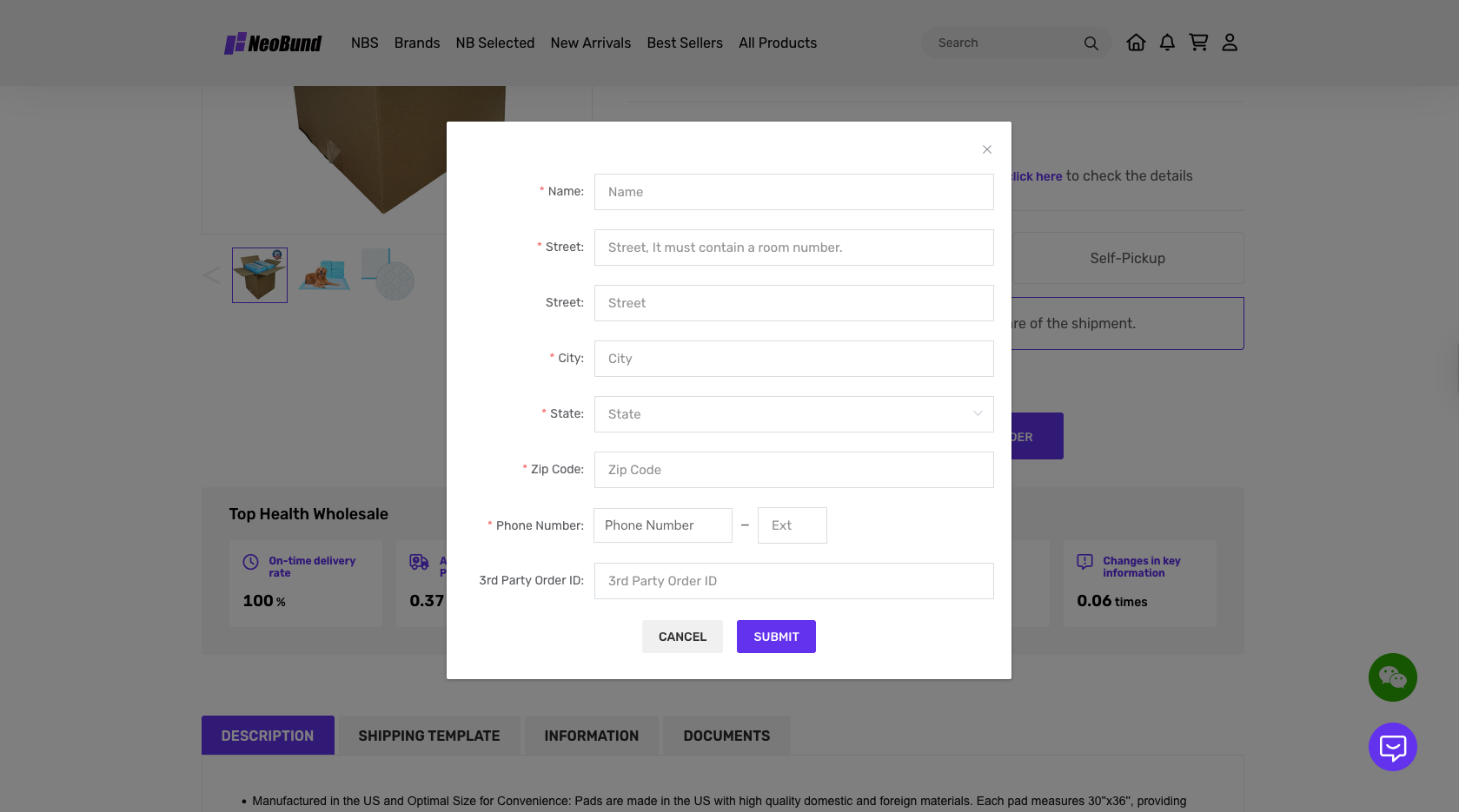1459x812 pixels.
Task: Open the WeChat floating button
Action: pos(1392,677)
